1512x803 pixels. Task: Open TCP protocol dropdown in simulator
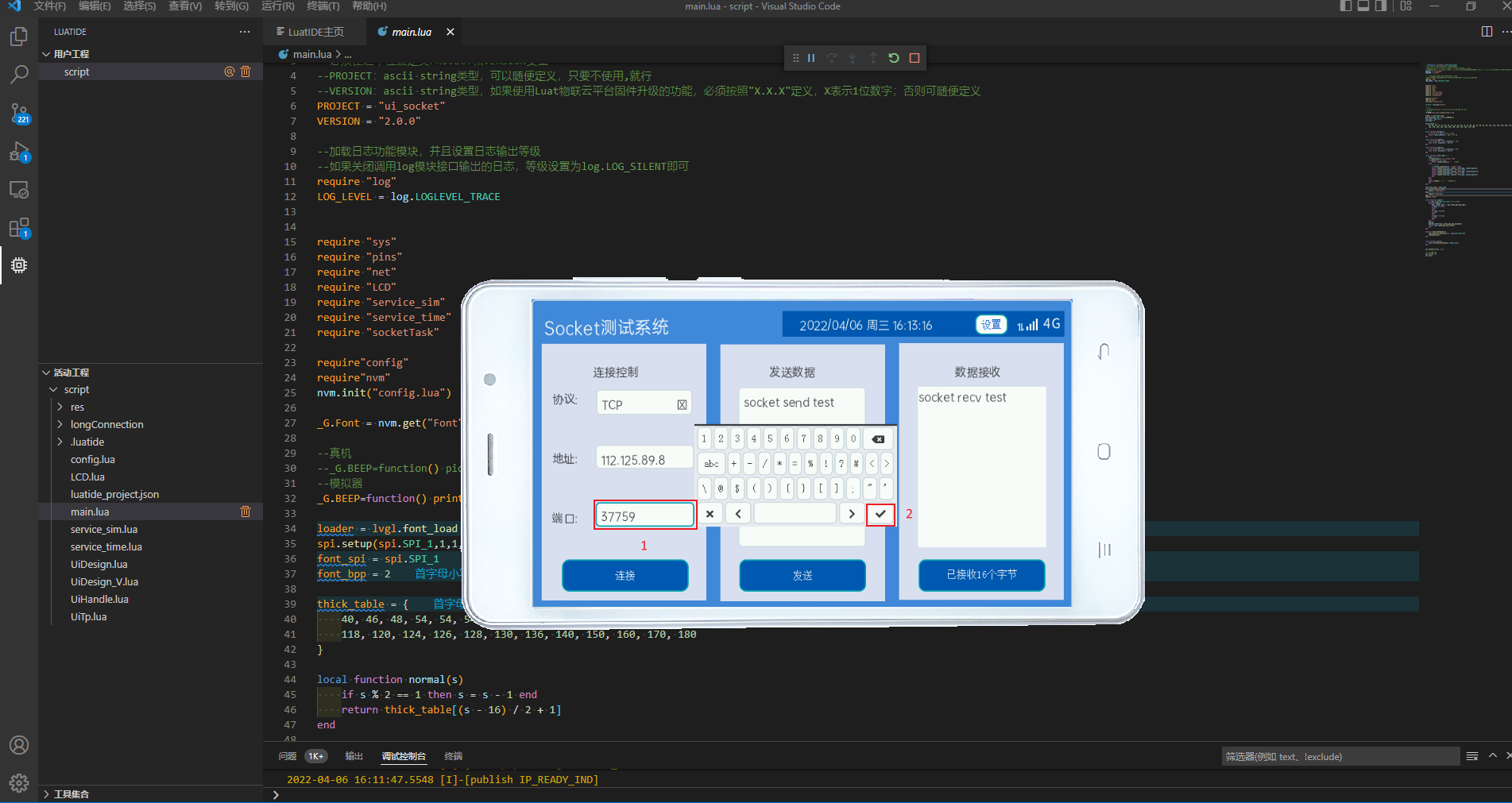(644, 403)
